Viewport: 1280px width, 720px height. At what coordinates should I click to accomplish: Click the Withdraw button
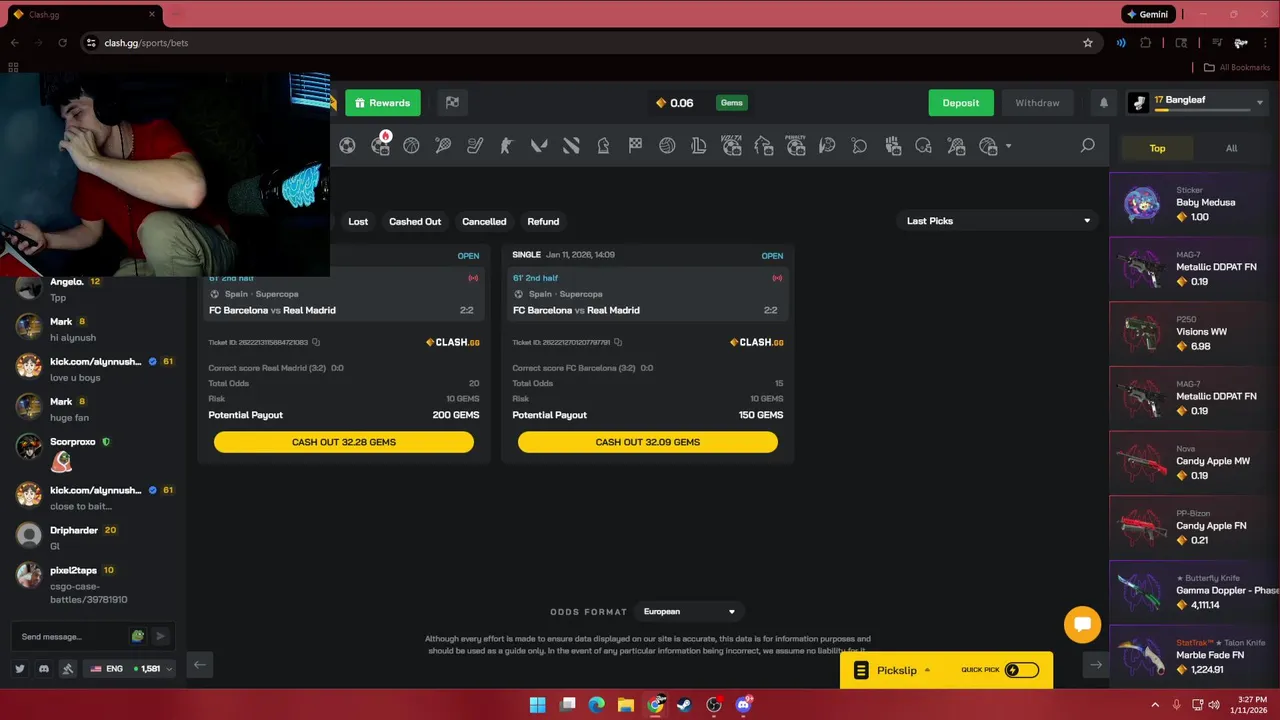(x=1037, y=103)
